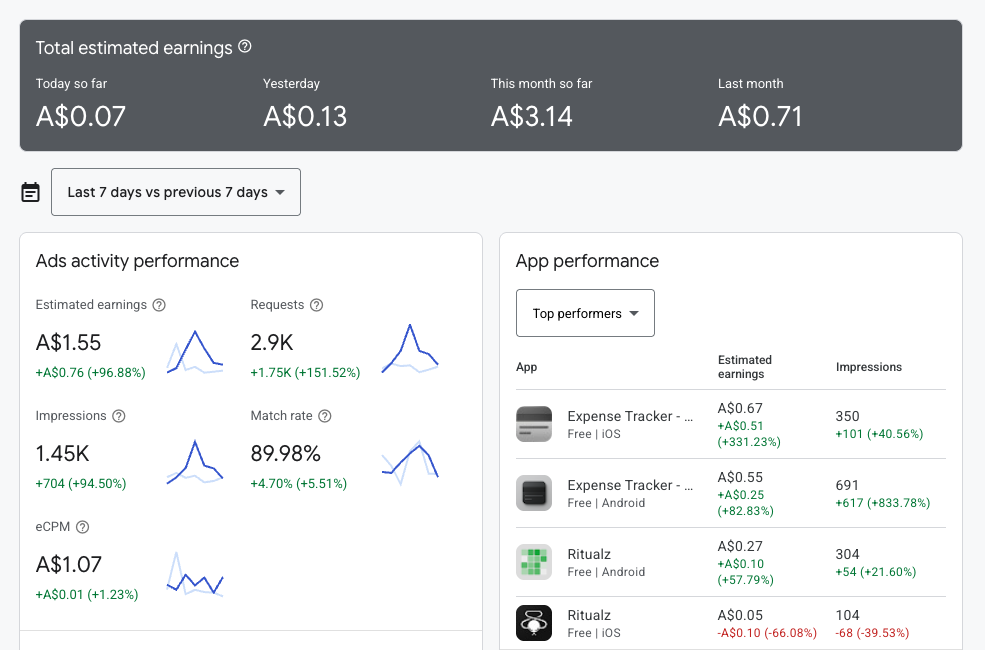Click the Expense Tracker Android app icon
This screenshot has height=650, width=985.
point(534,492)
